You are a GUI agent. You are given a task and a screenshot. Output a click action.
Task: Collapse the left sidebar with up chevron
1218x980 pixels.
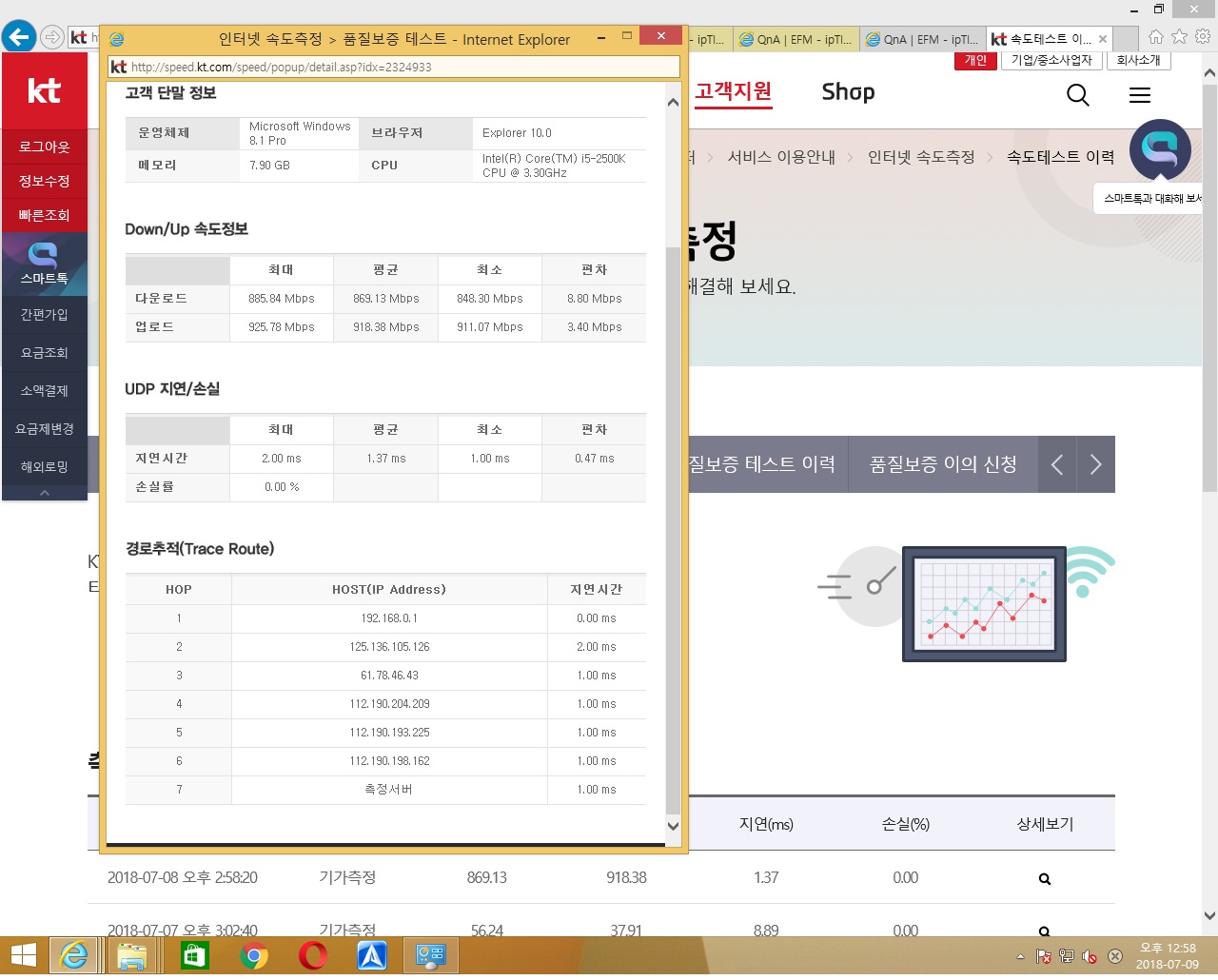[x=44, y=493]
